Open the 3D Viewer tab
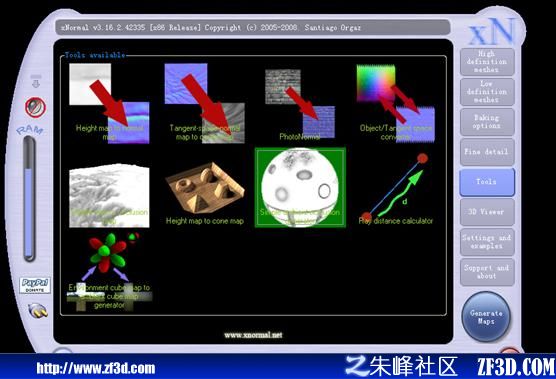 (x=487, y=212)
